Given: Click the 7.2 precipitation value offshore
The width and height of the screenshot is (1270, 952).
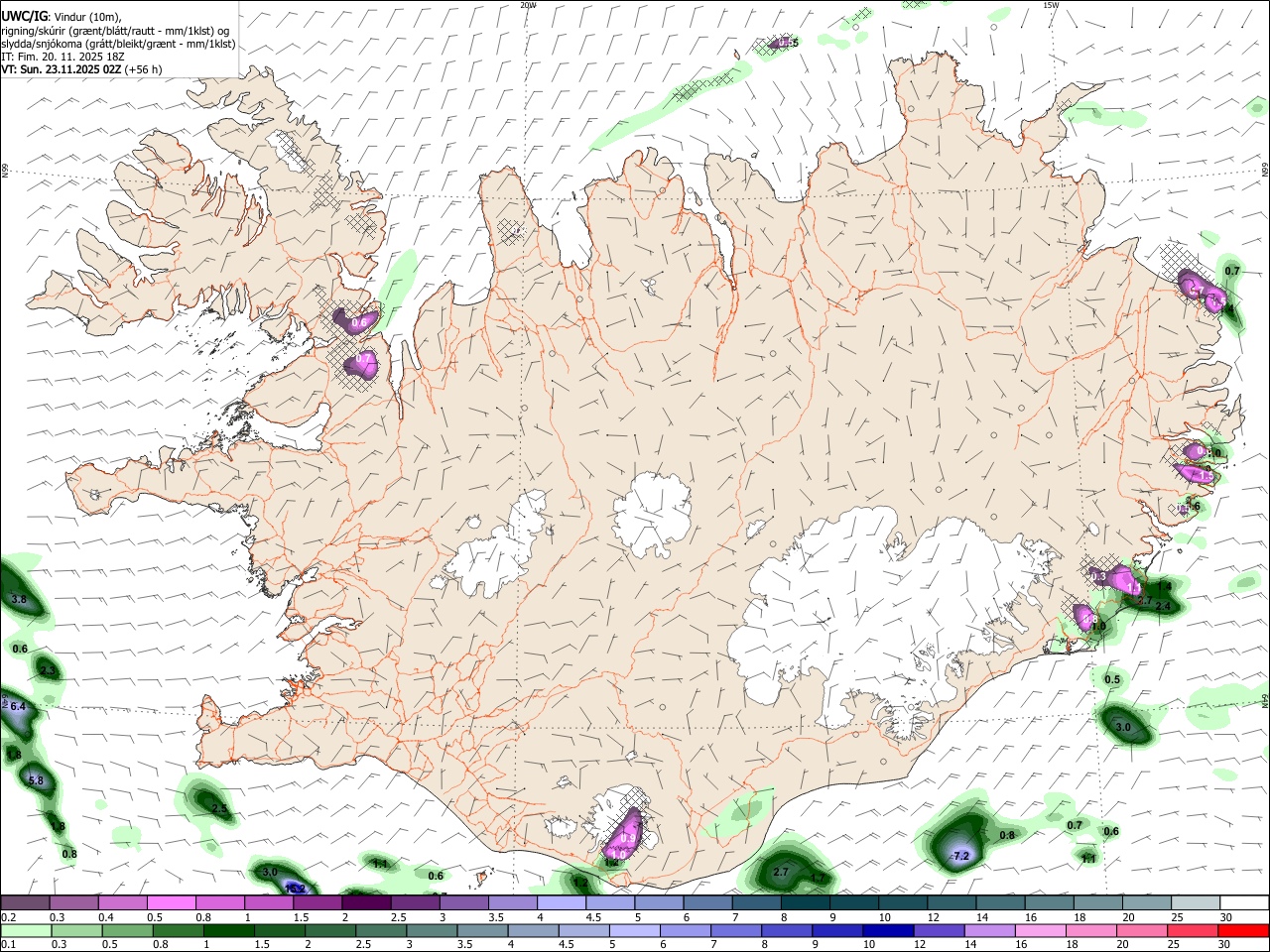Looking at the screenshot, I should [x=960, y=856].
